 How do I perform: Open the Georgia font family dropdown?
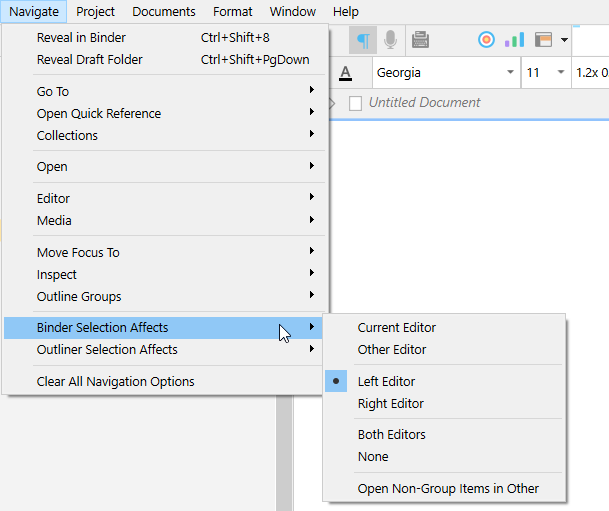[510, 73]
